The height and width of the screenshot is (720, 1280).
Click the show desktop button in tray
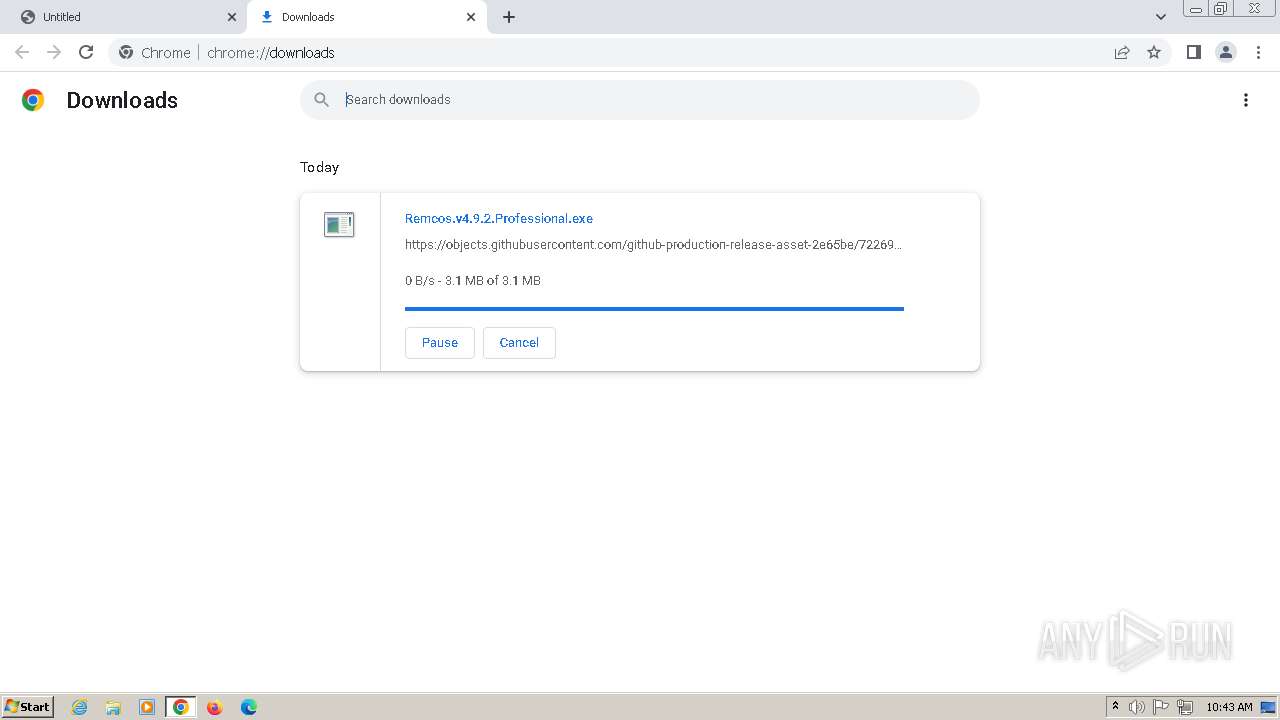coord(1269,707)
